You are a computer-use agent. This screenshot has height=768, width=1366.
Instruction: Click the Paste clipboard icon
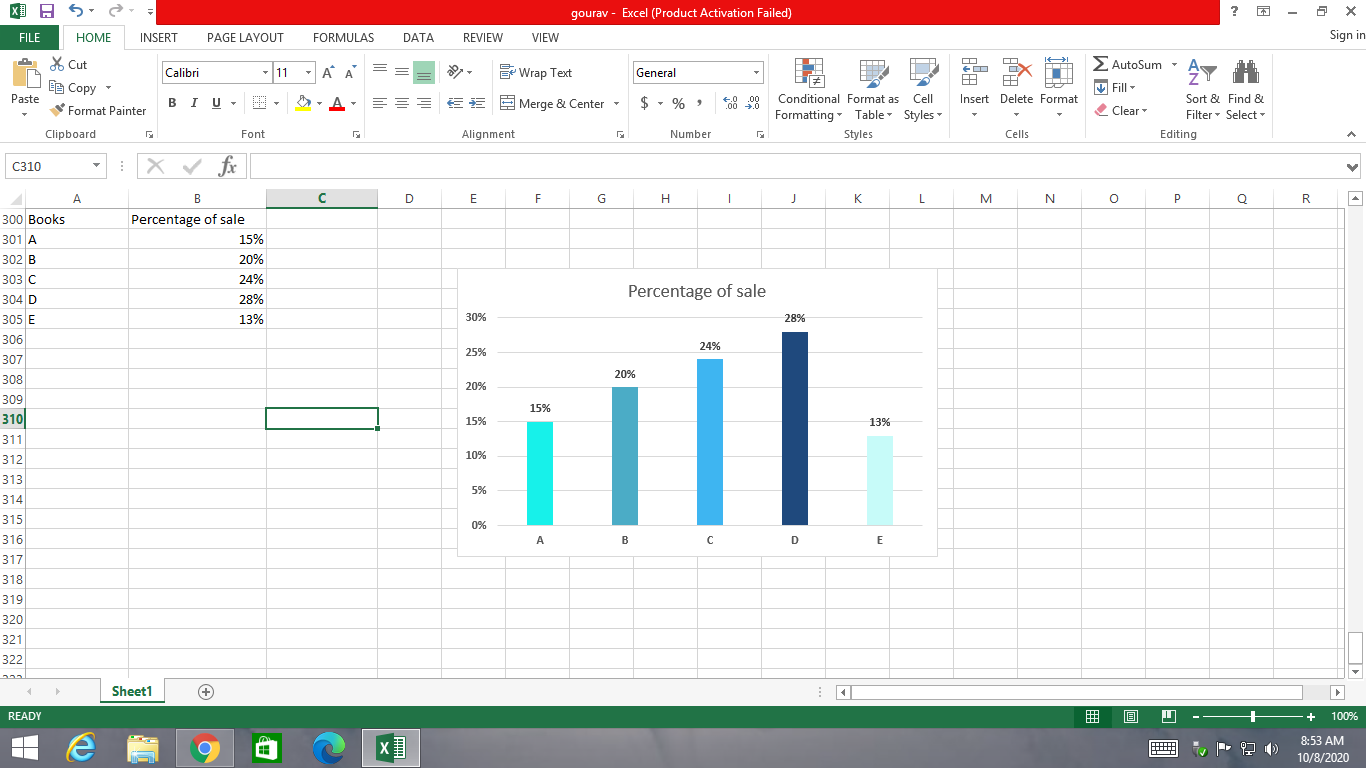tap(25, 75)
